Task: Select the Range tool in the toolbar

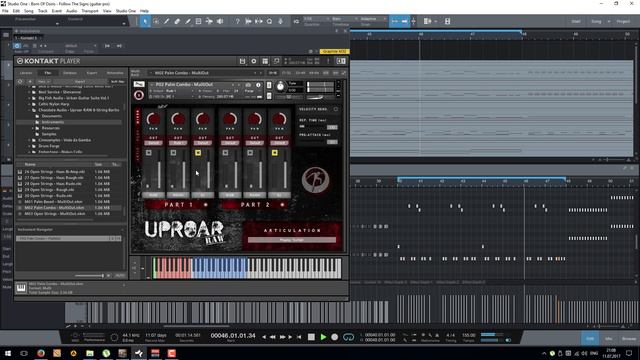Action: click(x=156, y=21)
